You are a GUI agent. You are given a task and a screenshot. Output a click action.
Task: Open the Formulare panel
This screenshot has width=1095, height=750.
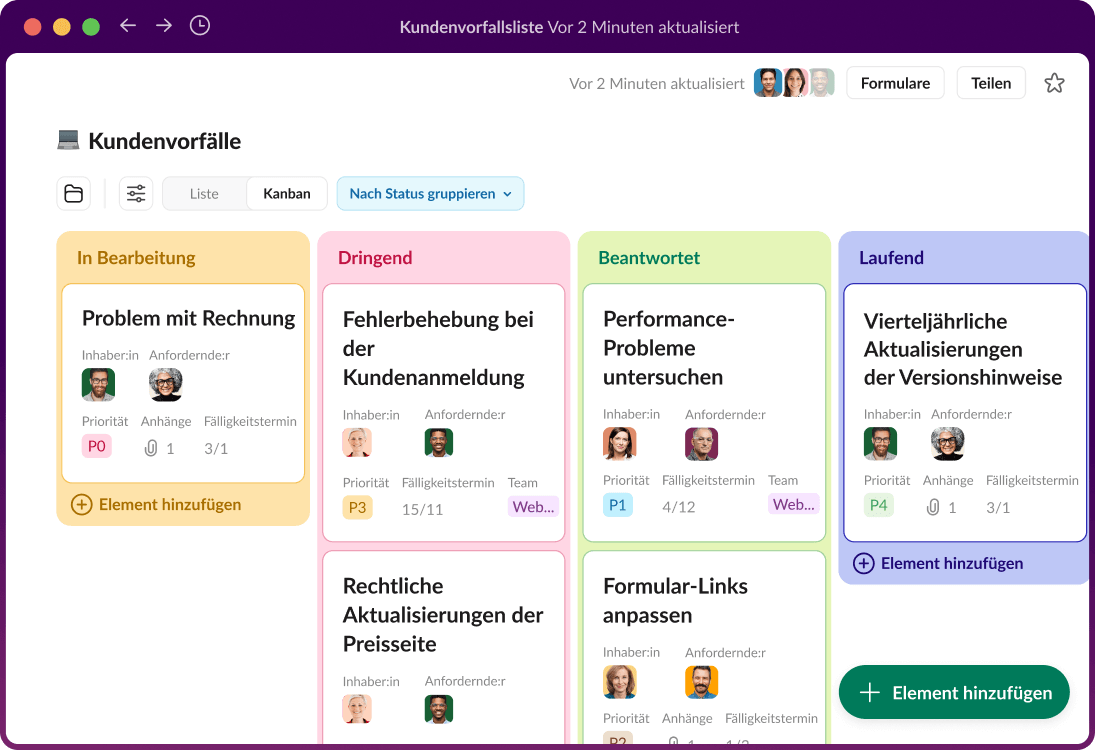(895, 83)
